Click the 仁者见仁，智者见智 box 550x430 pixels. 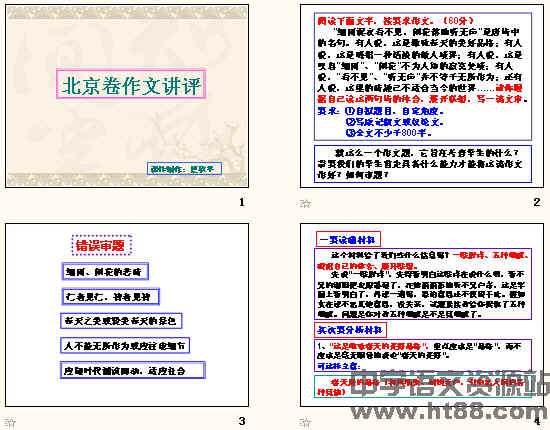coord(111,297)
